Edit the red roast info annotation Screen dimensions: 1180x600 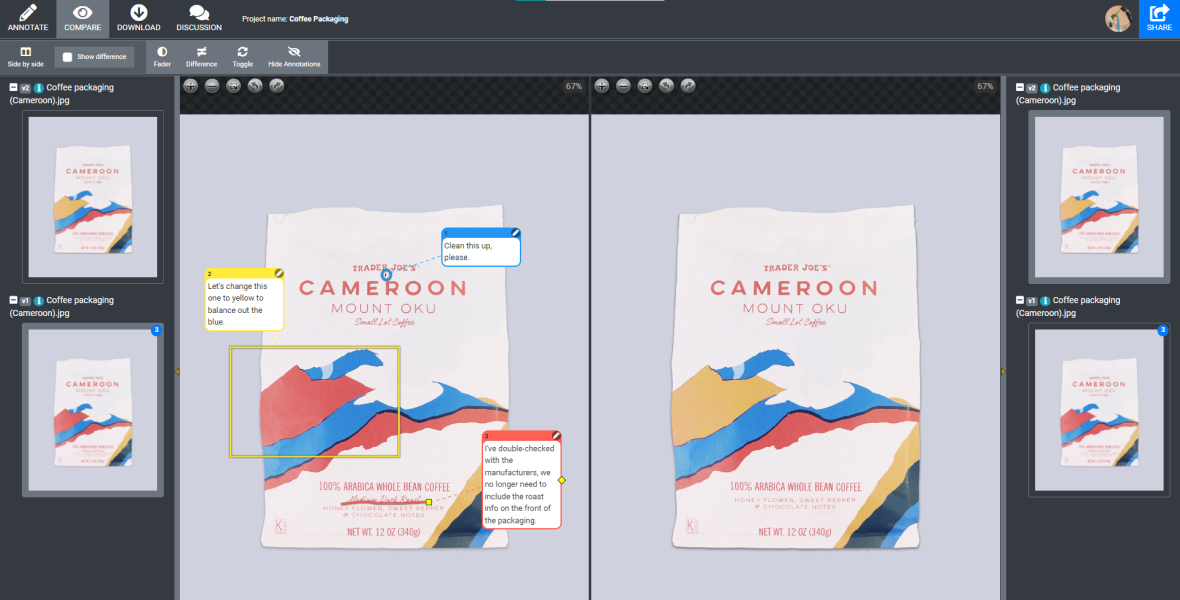pyautogui.click(x=556, y=436)
